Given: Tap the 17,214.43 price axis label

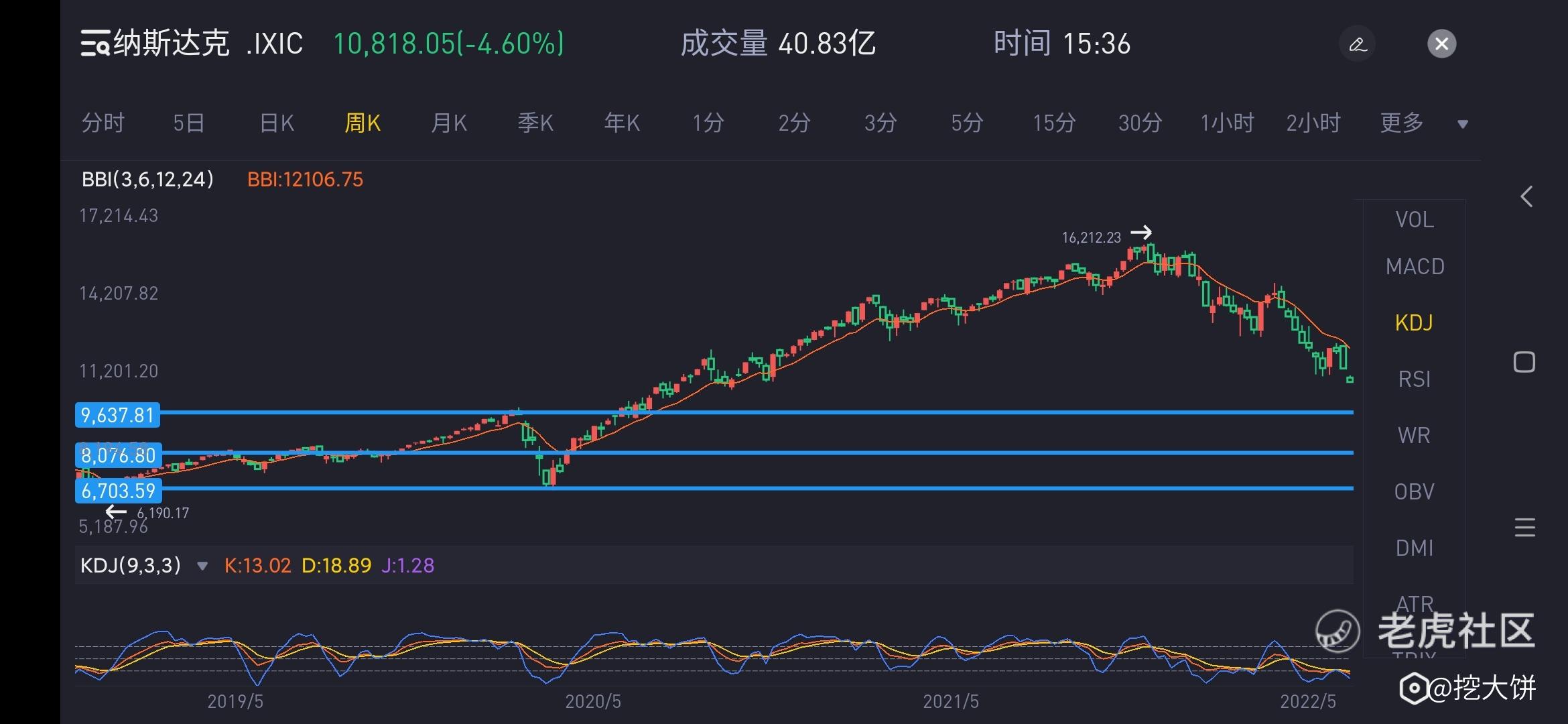Looking at the screenshot, I should click(119, 216).
